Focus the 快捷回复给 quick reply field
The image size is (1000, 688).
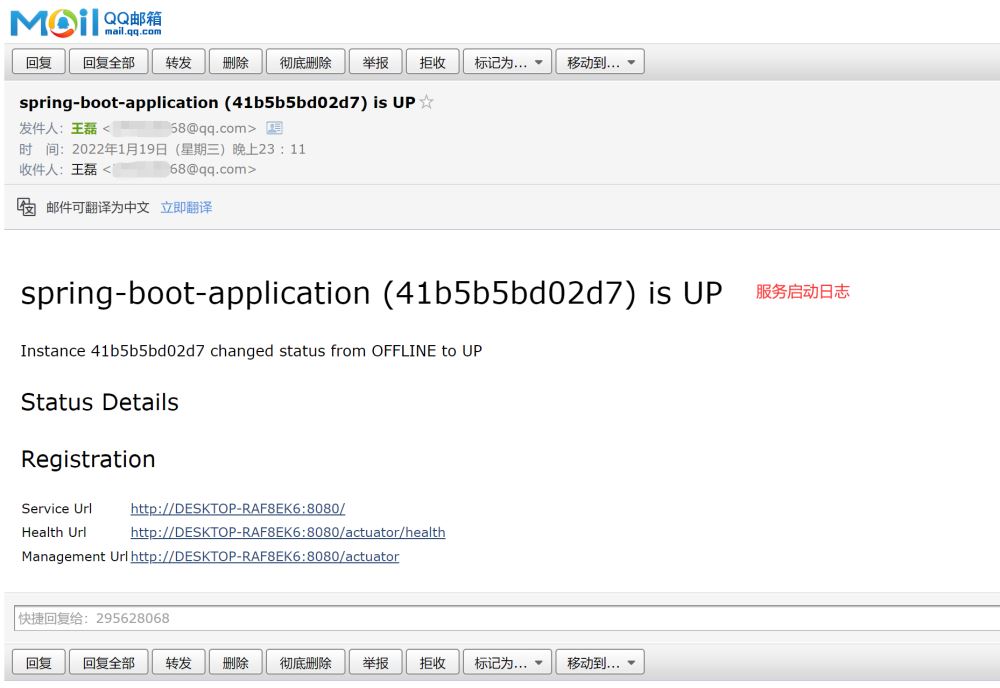point(507,618)
